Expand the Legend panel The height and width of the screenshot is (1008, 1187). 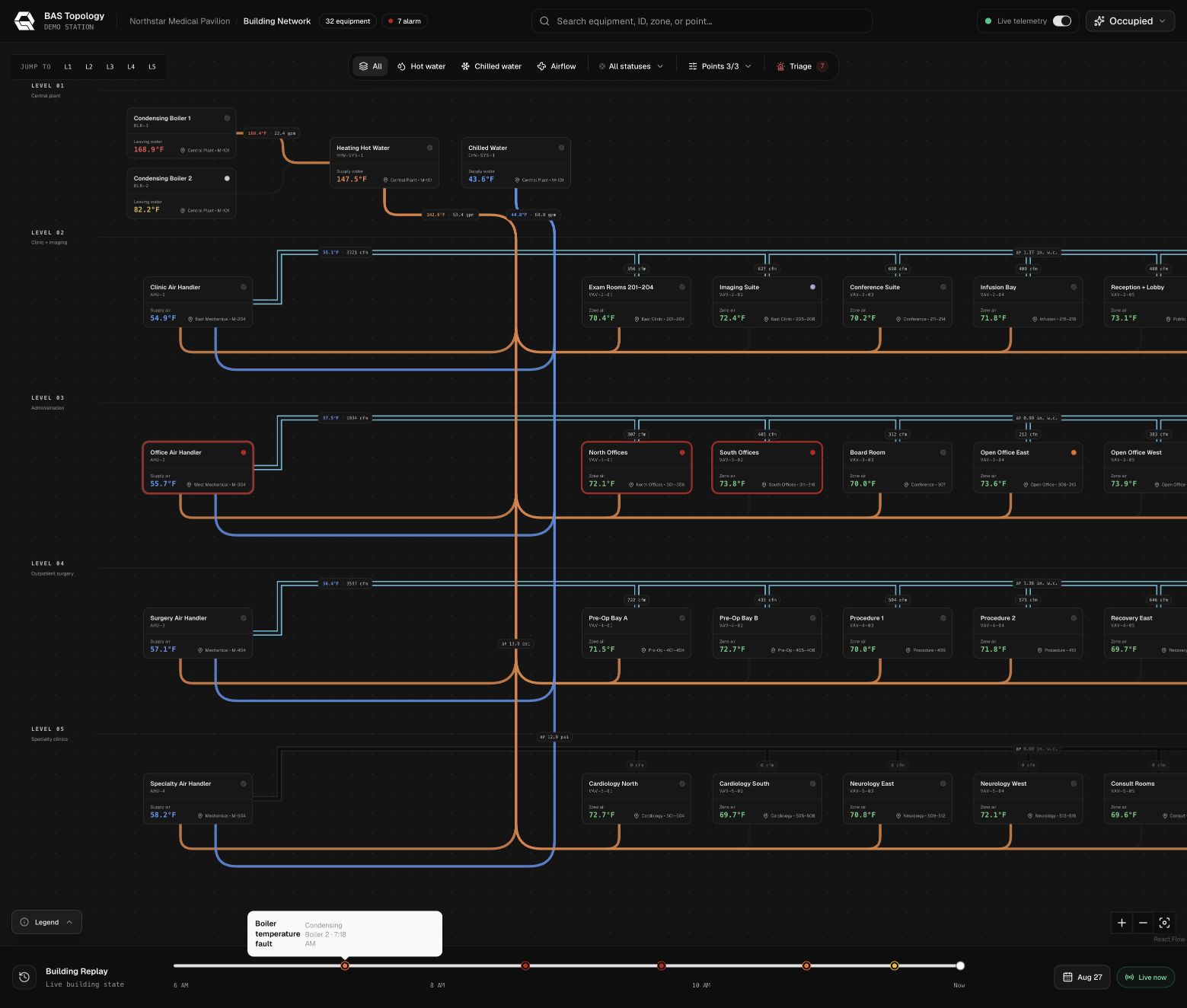(x=46, y=922)
